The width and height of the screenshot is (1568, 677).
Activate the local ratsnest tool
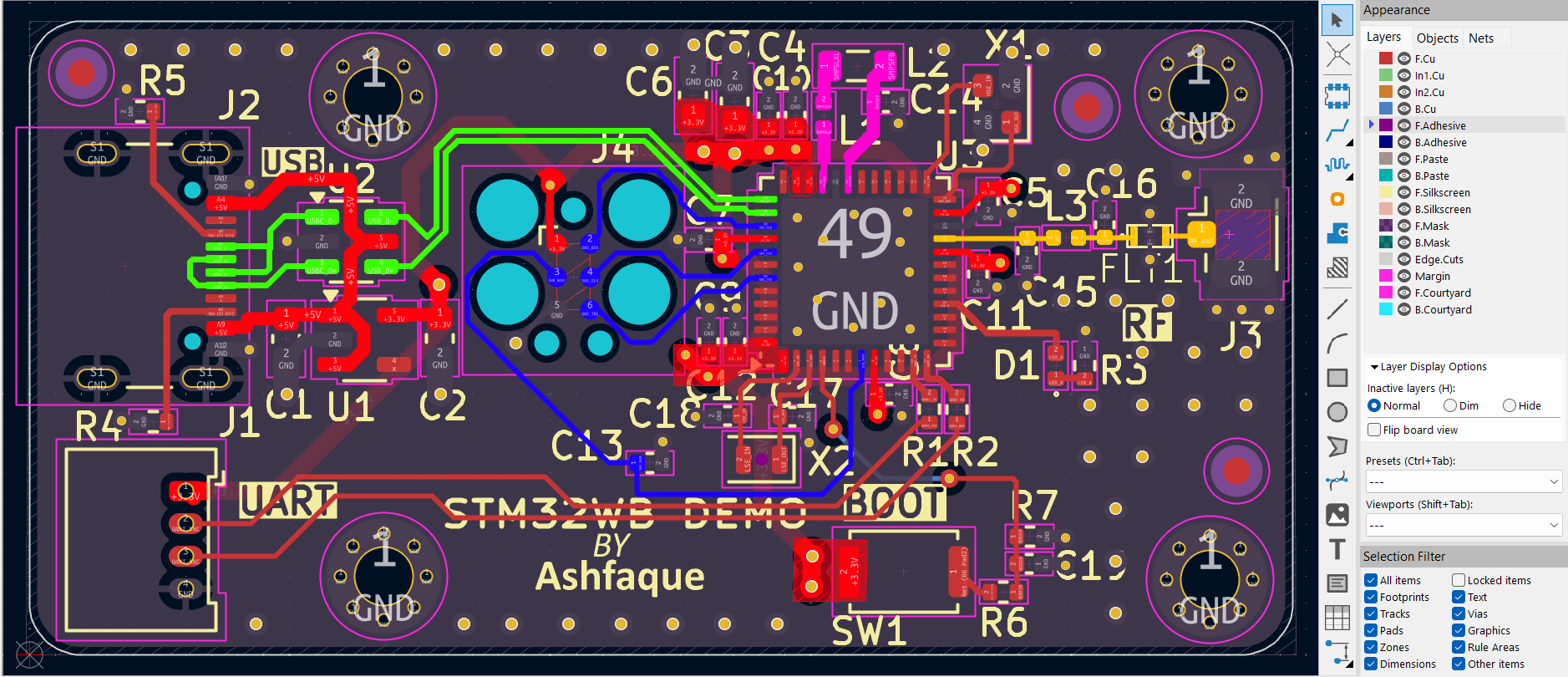coord(1337,56)
